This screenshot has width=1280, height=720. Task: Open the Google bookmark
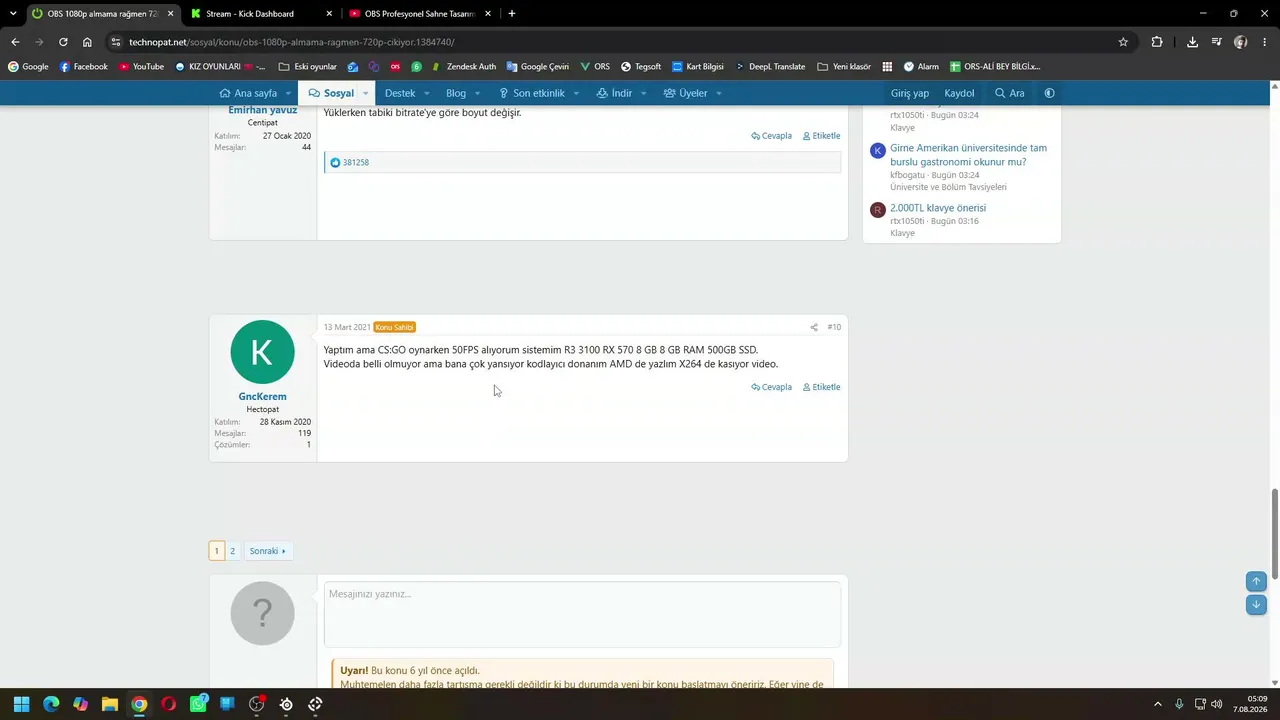(x=28, y=67)
